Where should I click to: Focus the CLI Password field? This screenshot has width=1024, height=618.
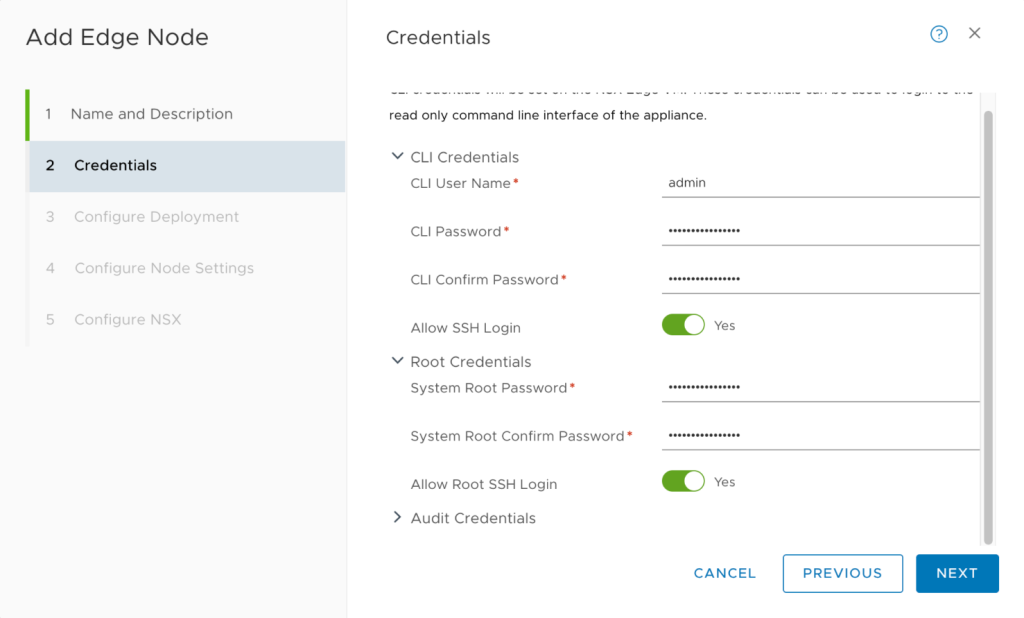[x=820, y=231]
